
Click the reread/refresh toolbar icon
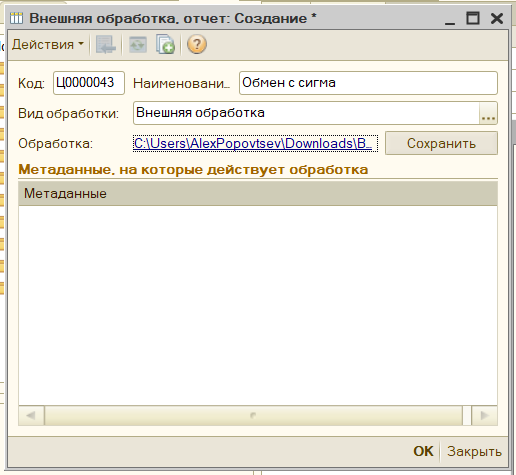pyautogui.click(x=138, y=44)
